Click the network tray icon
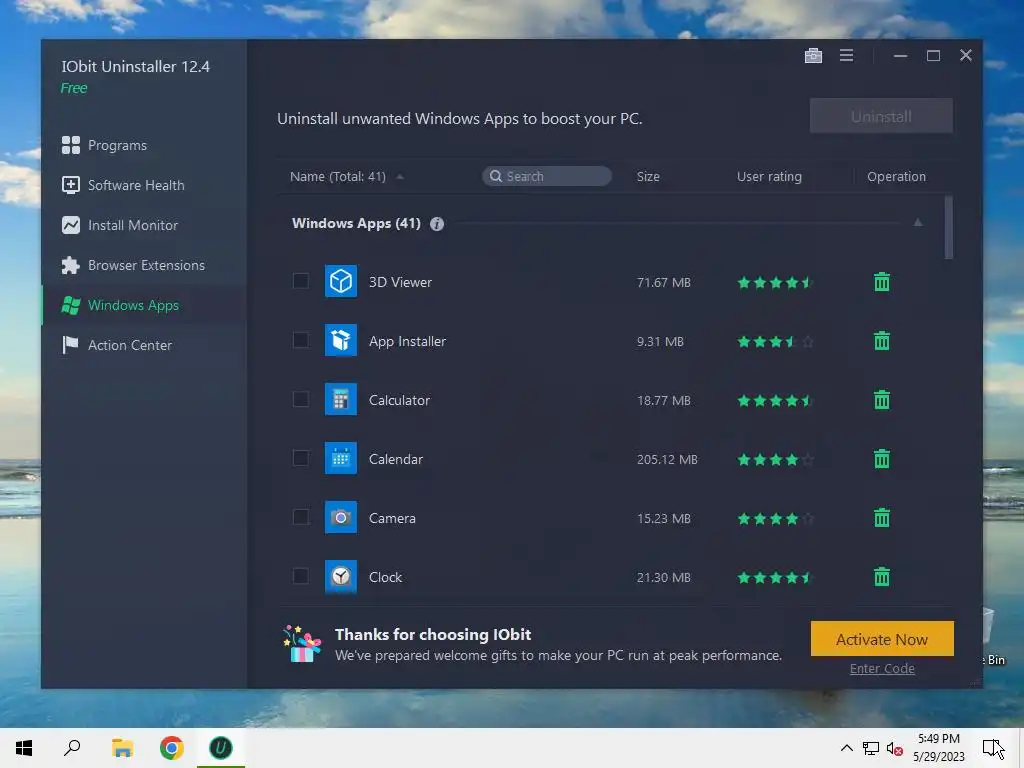1024x768 pixels. [871, 748]
